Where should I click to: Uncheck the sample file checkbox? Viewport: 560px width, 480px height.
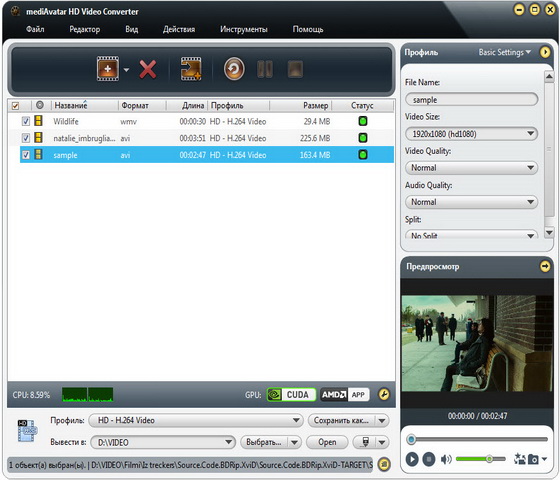coord(25,155)
